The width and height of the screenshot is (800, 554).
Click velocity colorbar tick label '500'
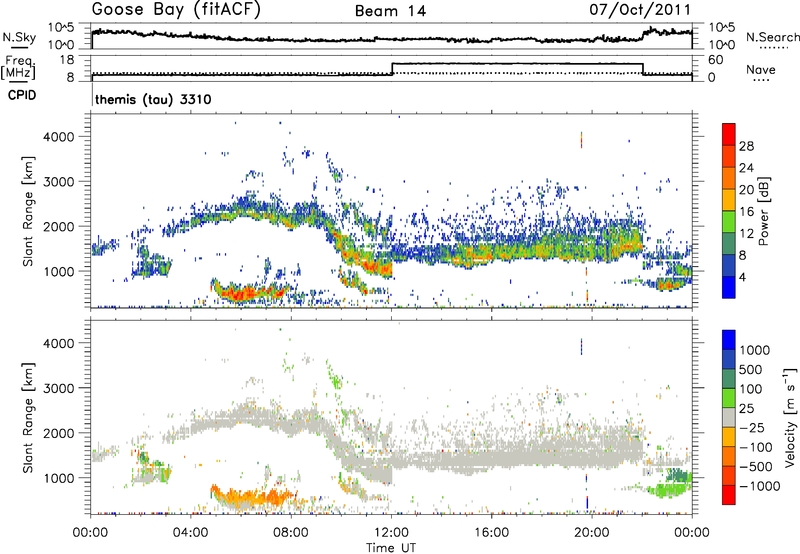[x=751, y=369]
